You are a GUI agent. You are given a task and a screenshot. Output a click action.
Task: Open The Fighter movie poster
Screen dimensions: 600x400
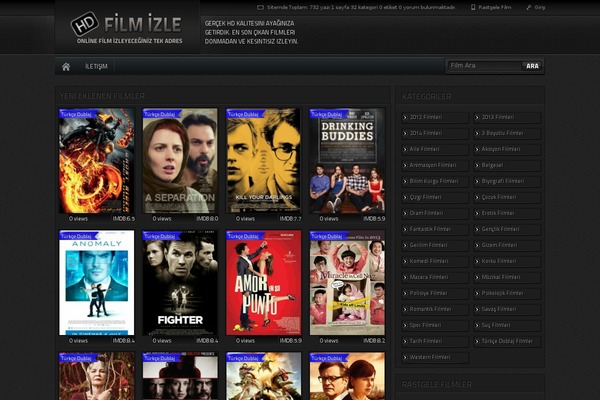(180, 282)
